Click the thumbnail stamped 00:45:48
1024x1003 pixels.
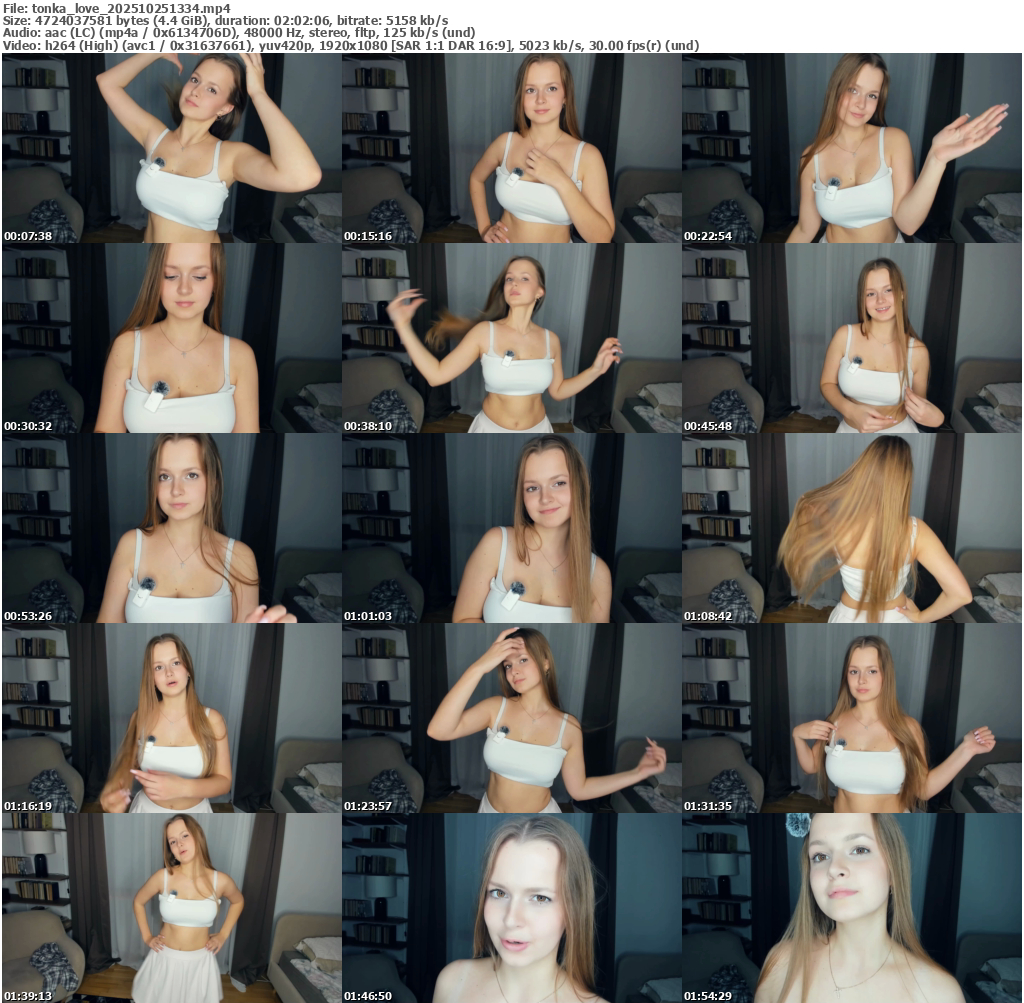[x=852, y=338]
